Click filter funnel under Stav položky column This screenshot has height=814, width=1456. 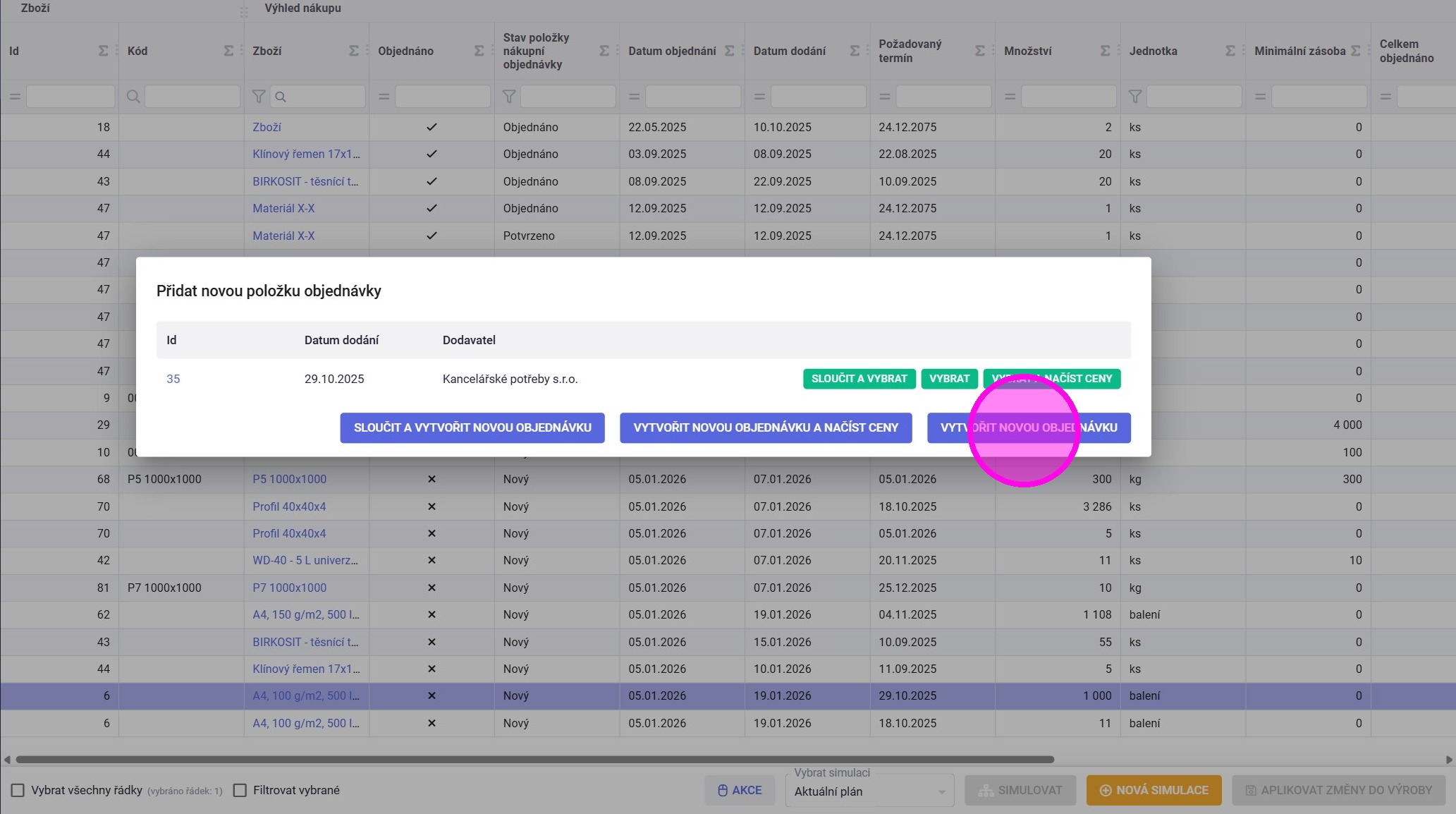click(508, 97)
